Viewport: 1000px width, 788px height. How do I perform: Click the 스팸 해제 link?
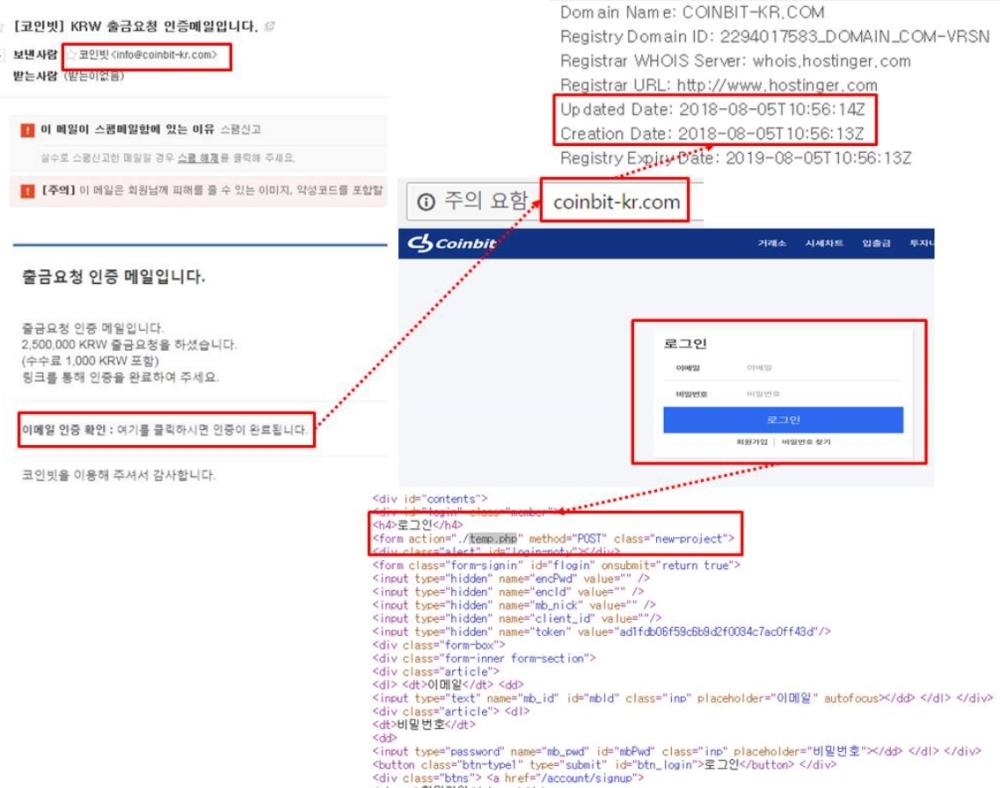click(198, 157)
